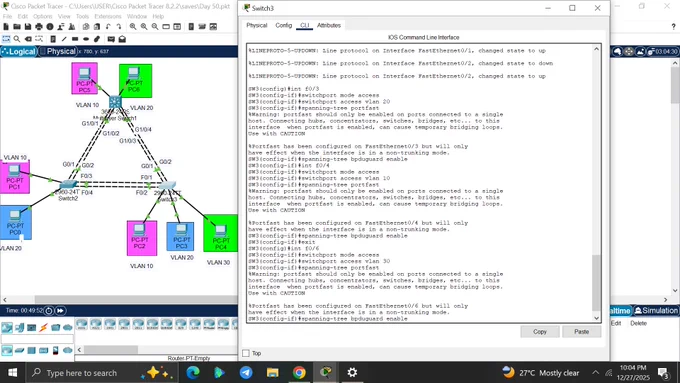This screenshot has height=383, width=680.
Task: Open the Tools menu
Action: (x=82, y=16)
